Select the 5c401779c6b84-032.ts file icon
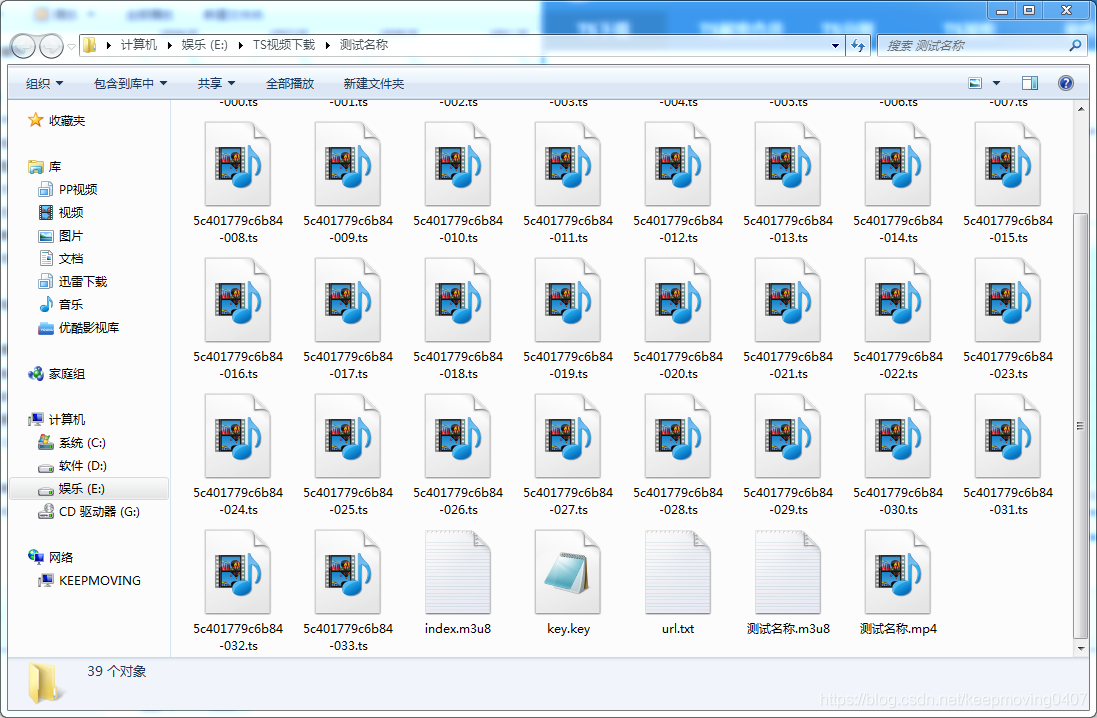 point(238,572)
